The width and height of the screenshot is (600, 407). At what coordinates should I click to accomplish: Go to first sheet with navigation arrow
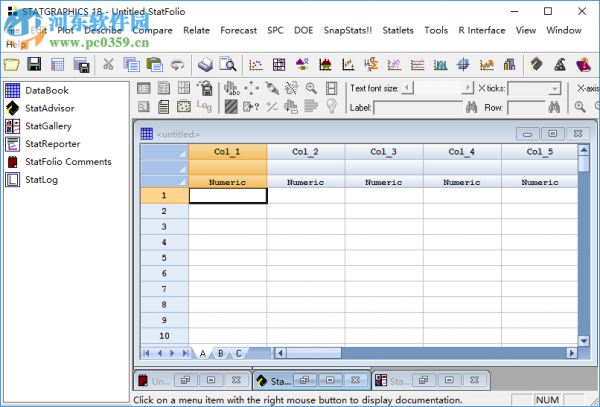146,353
